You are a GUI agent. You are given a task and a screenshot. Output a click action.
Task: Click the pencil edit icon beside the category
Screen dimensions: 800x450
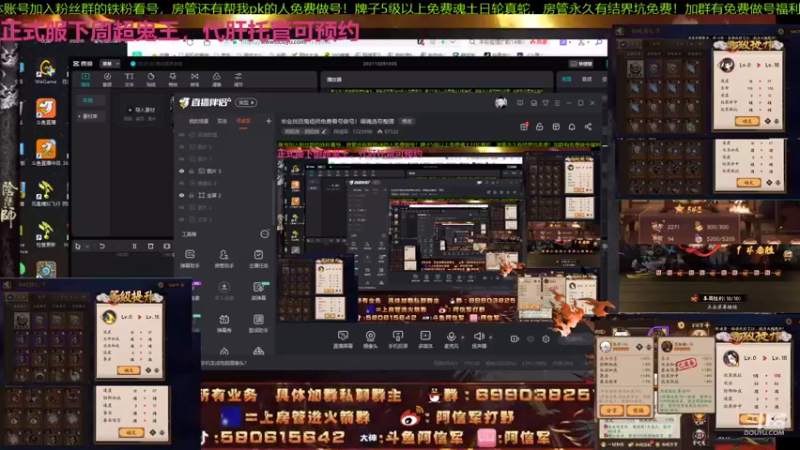point(324,132)
